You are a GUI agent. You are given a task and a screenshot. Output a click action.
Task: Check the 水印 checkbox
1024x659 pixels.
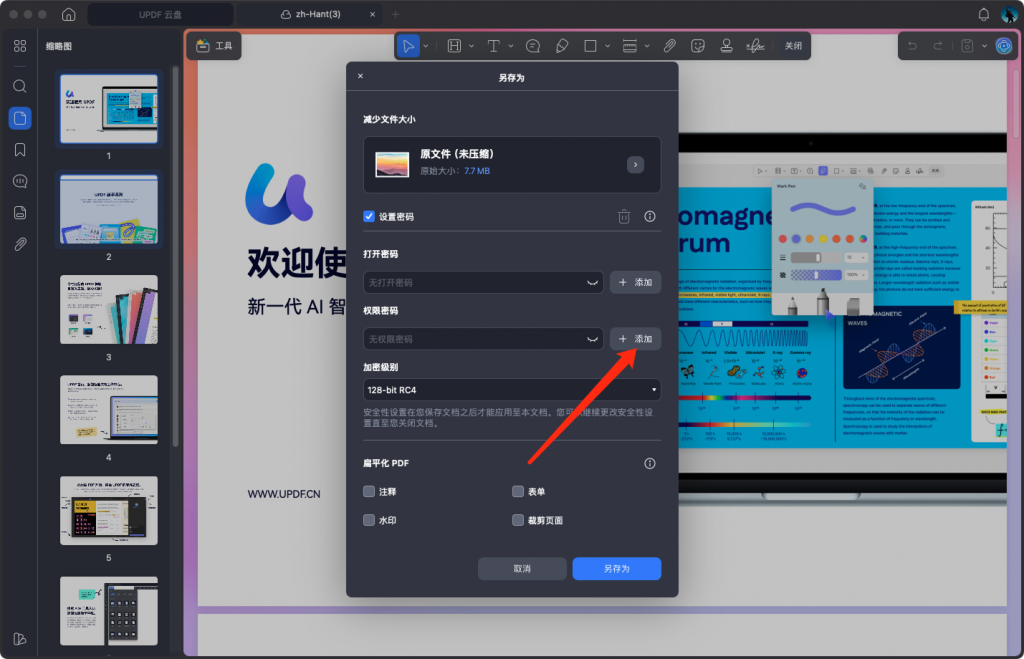coord(369,520)
